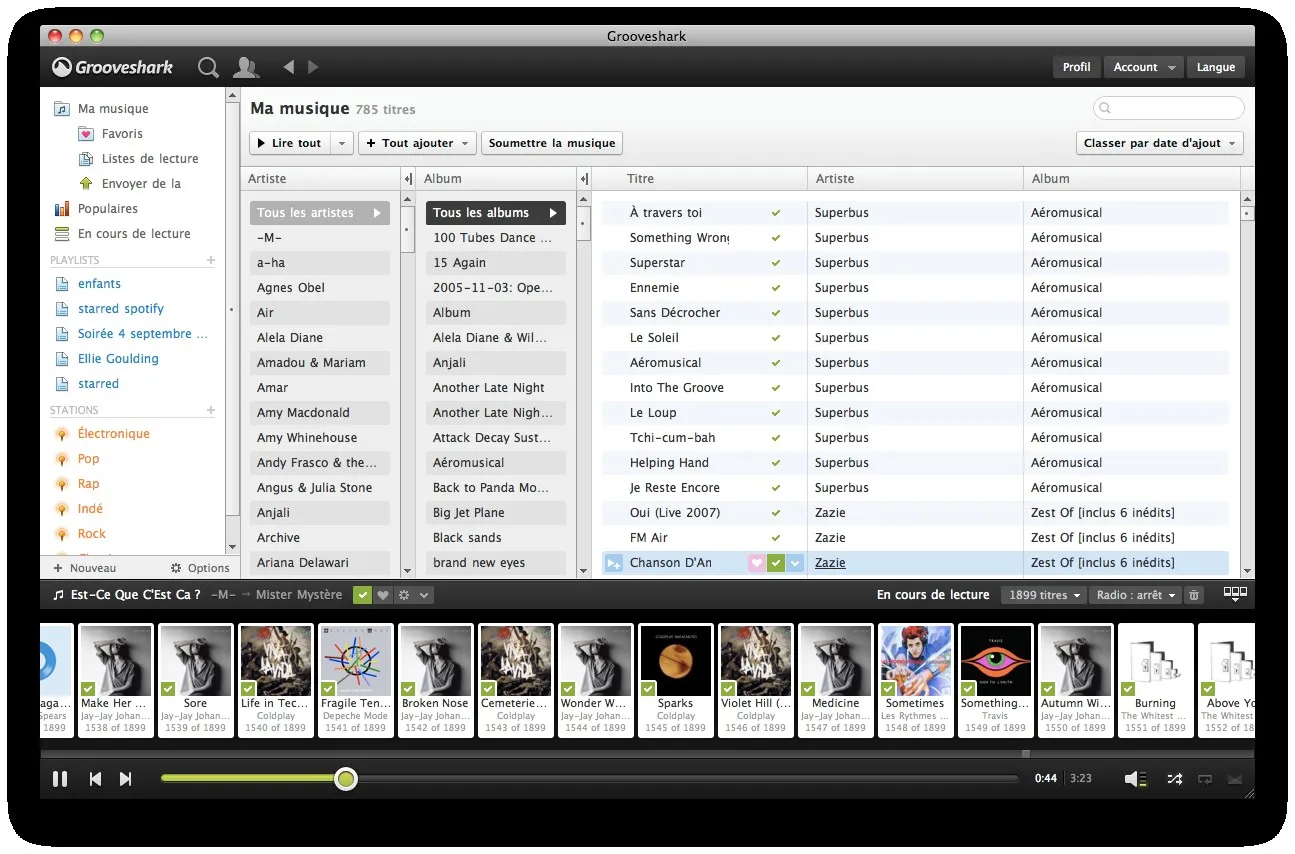The height and width of the screenshot is (854, 1295).
Task: Open Favoris in the sidebar
Action: [122, 134]
